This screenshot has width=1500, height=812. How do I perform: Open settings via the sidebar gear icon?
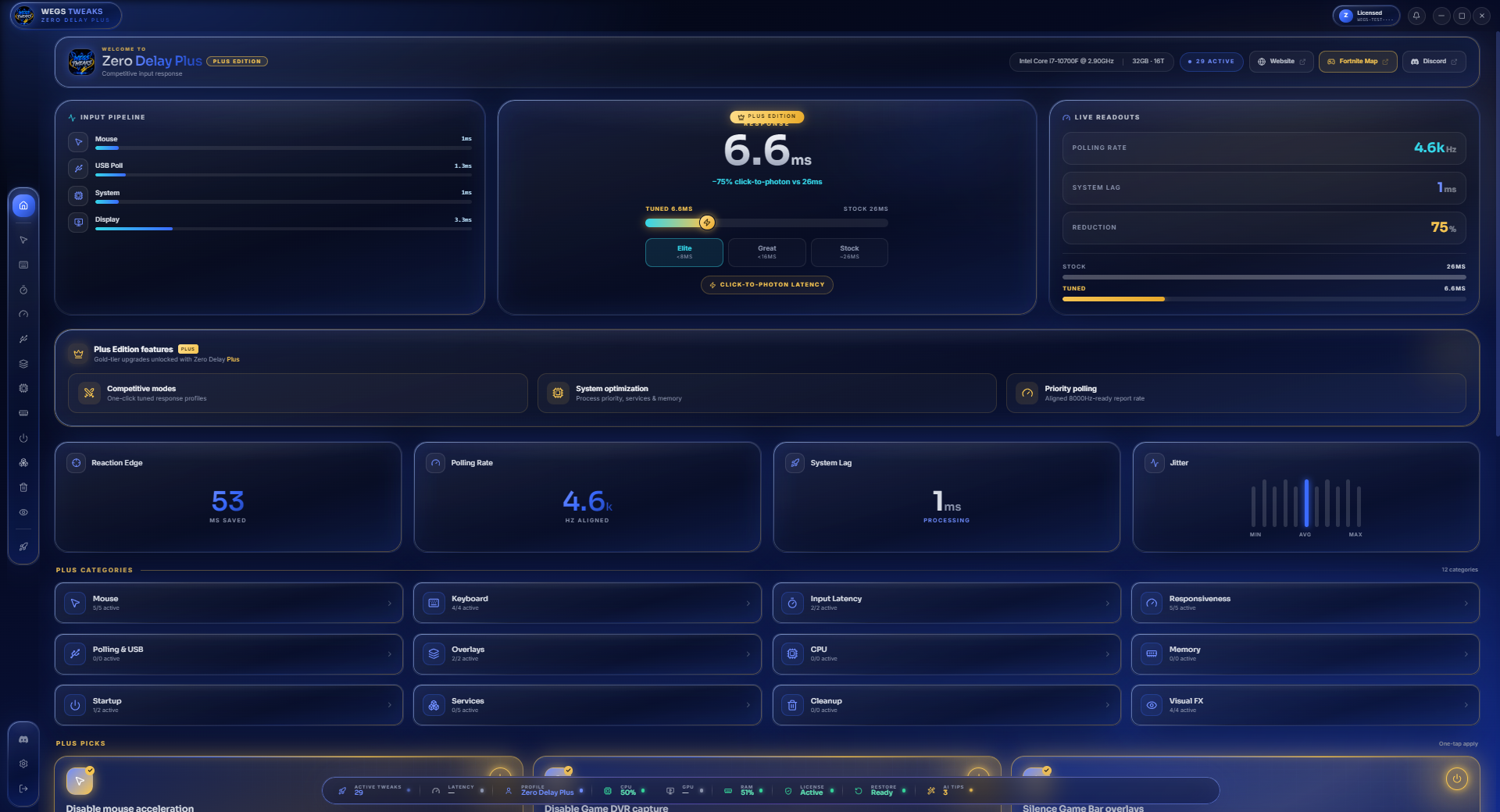tap(23, 764)
